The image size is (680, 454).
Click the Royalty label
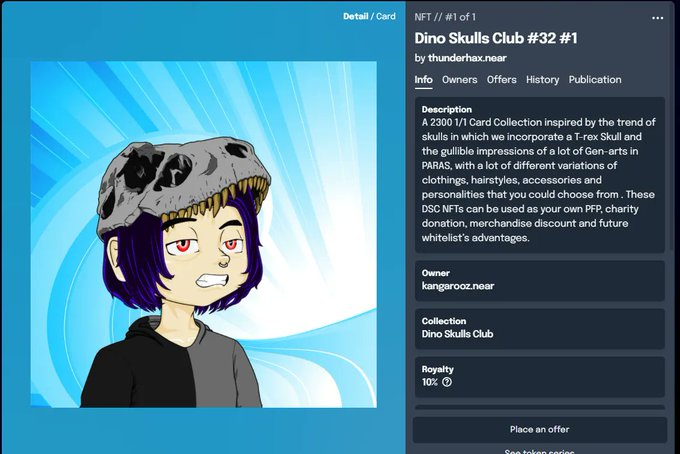click(x=438, y=369)
